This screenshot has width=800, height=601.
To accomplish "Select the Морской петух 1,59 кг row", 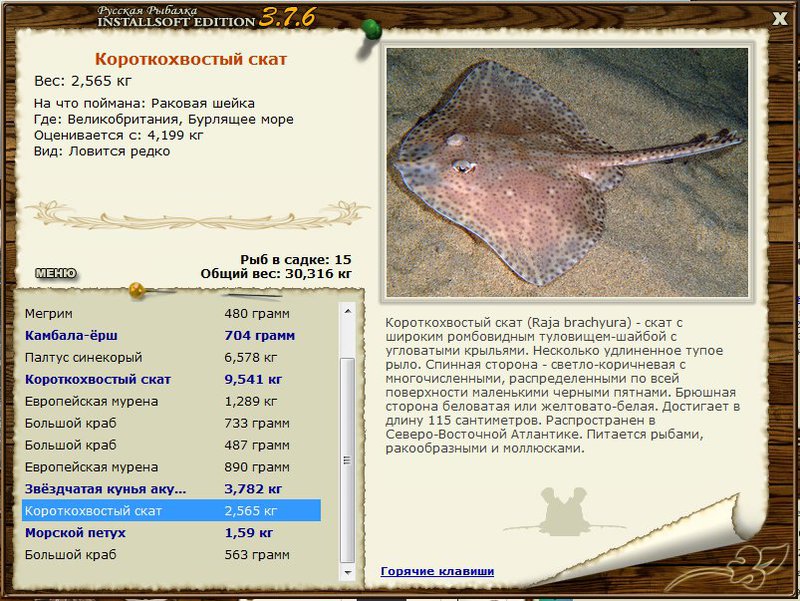I will [171, 533].
